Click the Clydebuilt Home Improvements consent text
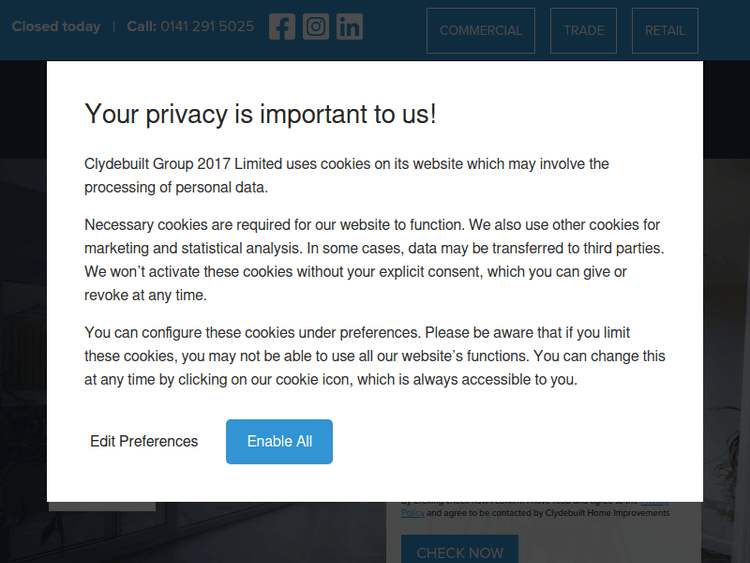Image resolution: width=750 pixels, height=563 pixels. 560,513
